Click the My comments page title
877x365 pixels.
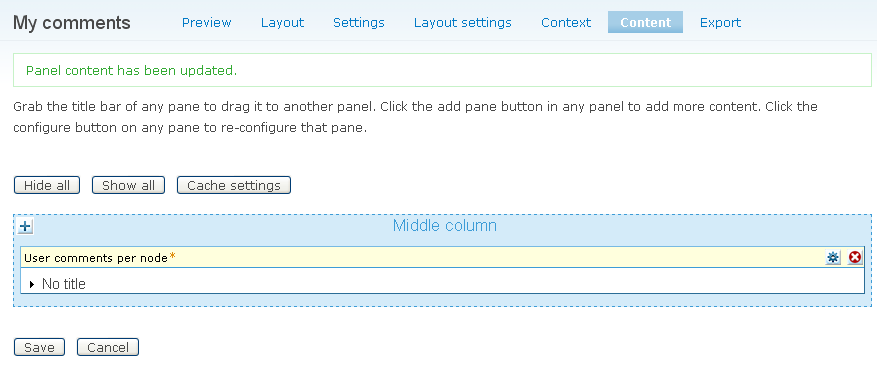coord(72,23)
